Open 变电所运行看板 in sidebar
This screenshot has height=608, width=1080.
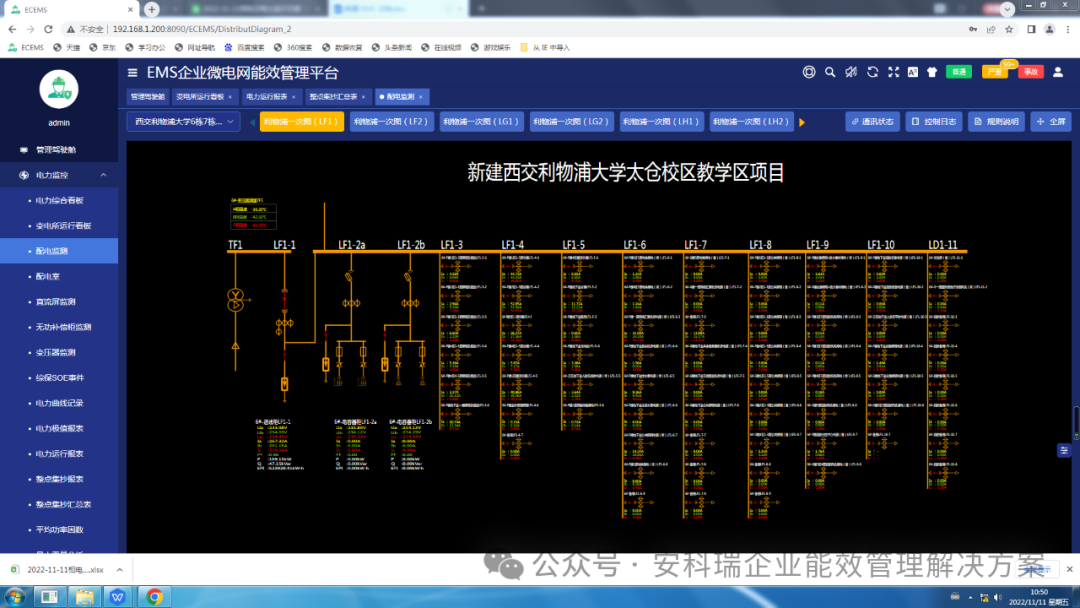pos(59,226)
